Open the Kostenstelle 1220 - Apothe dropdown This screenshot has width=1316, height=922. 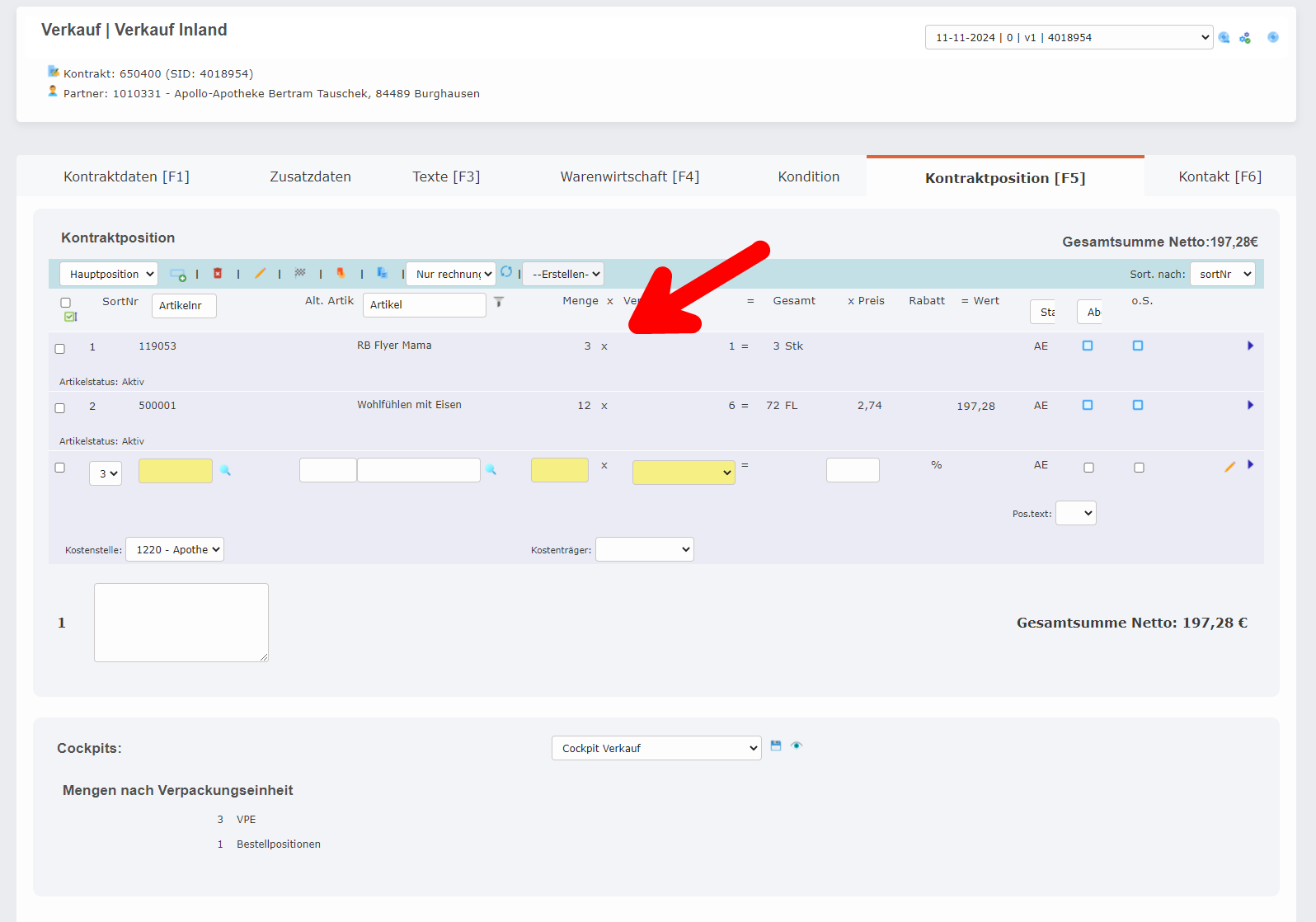(175, 549)
